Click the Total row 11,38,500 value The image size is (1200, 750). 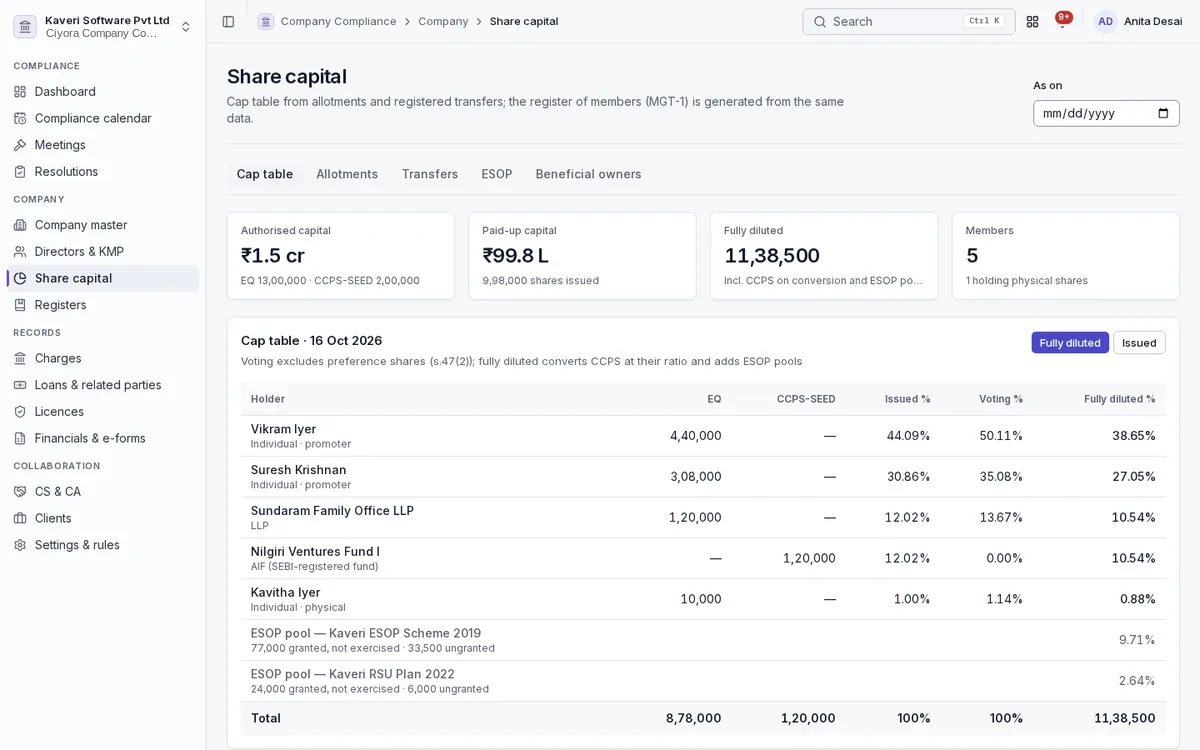[x=1125, y=718]
